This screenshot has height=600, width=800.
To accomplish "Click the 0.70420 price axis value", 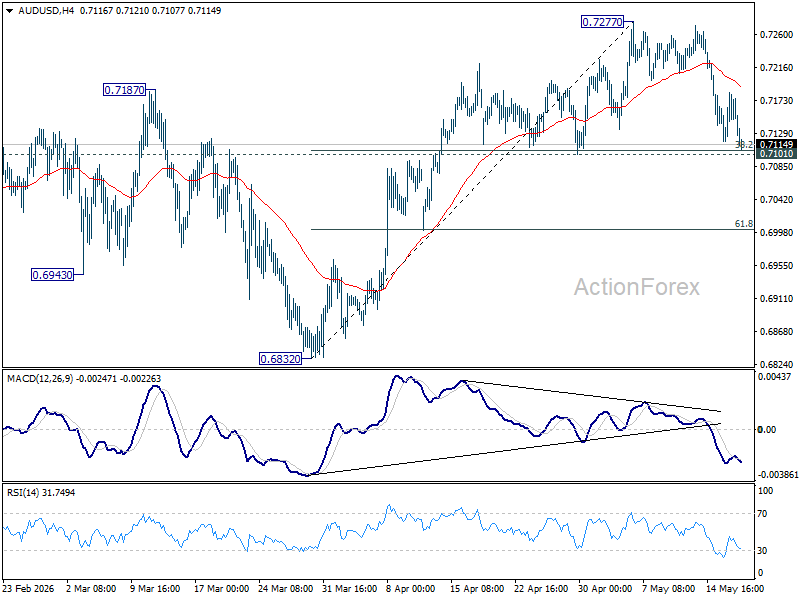I will (x=777, y=199).
